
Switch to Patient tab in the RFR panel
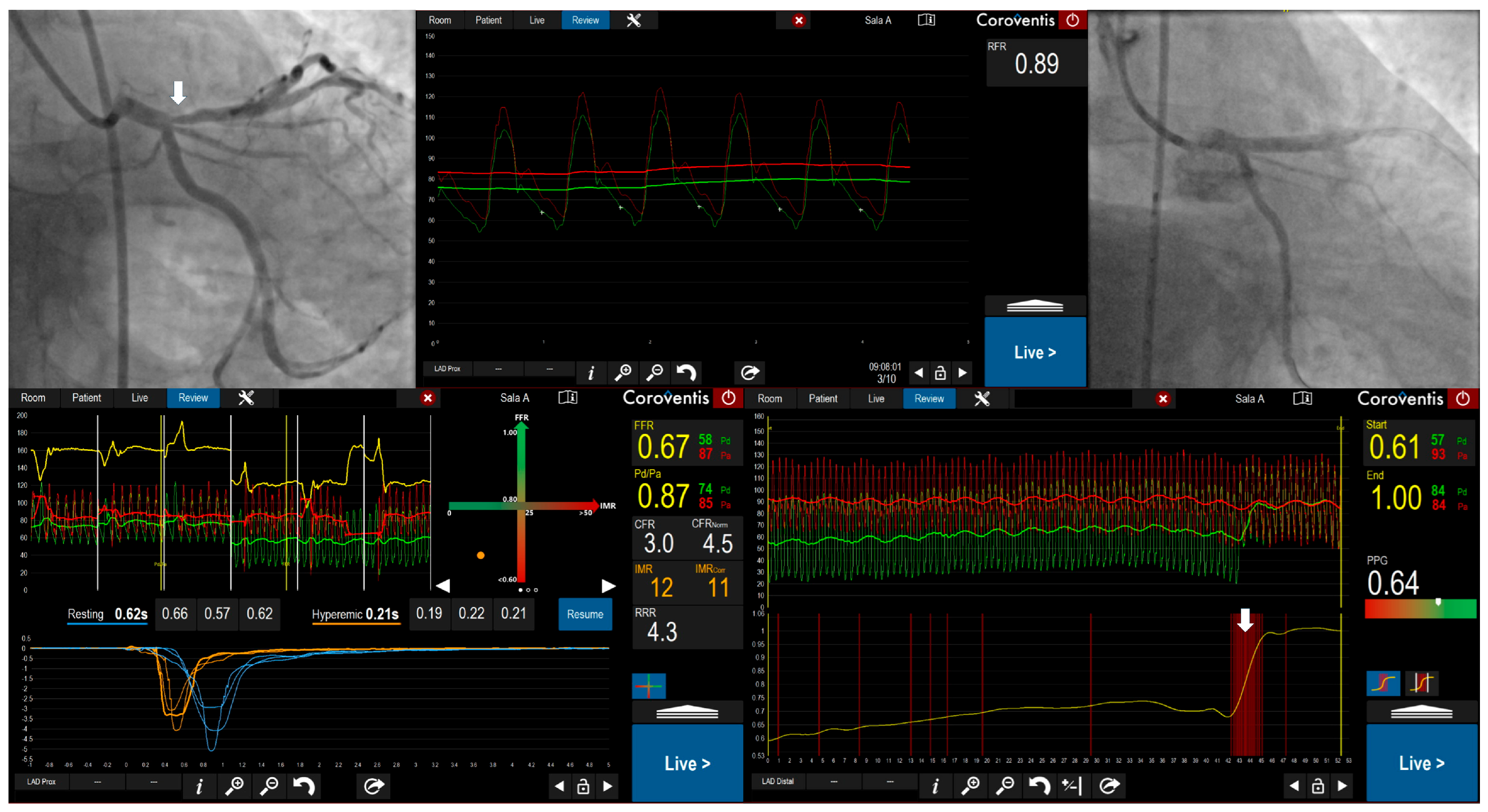click(x=488, y=20)
